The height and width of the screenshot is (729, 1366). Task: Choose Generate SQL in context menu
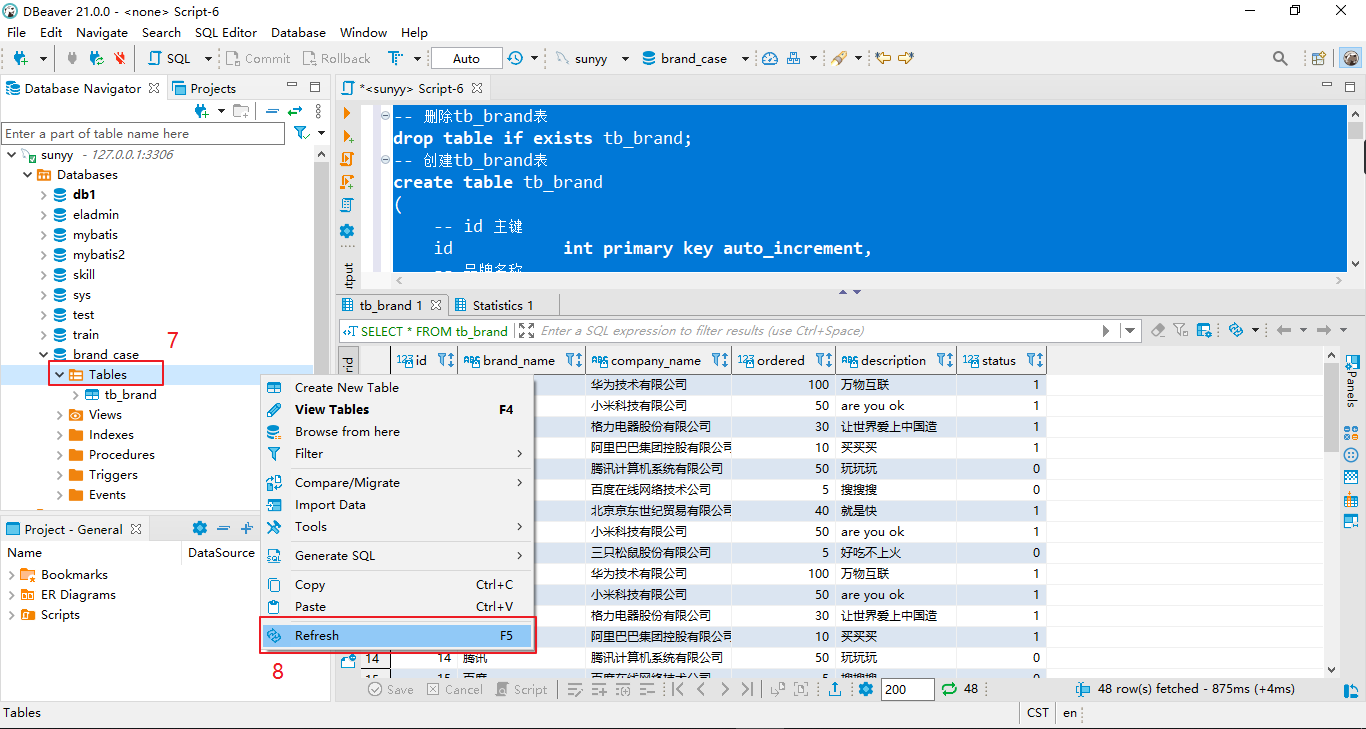coord(397,556)
